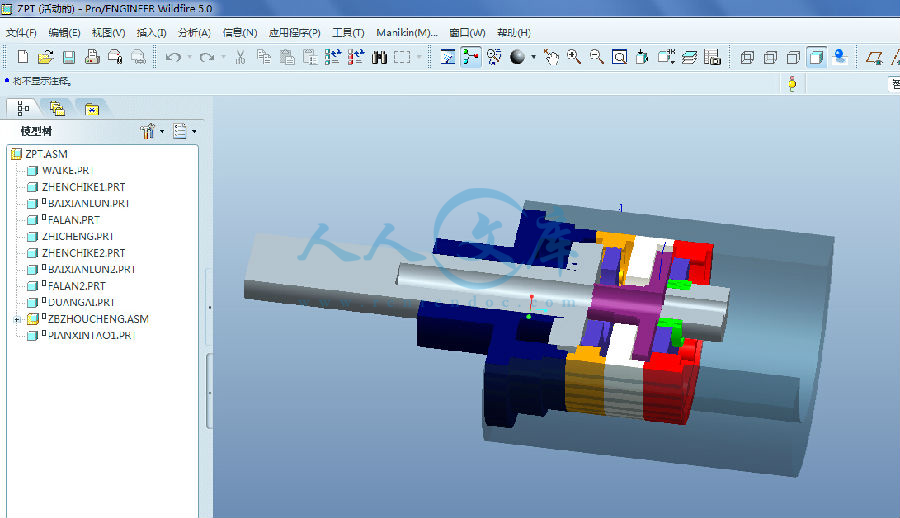Open the Redo history dropdown arrow

(x=223, y=57)
